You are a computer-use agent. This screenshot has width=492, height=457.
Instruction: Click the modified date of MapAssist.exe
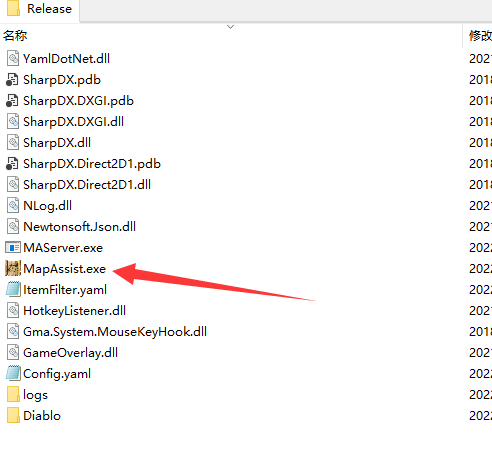coord(480,269)
